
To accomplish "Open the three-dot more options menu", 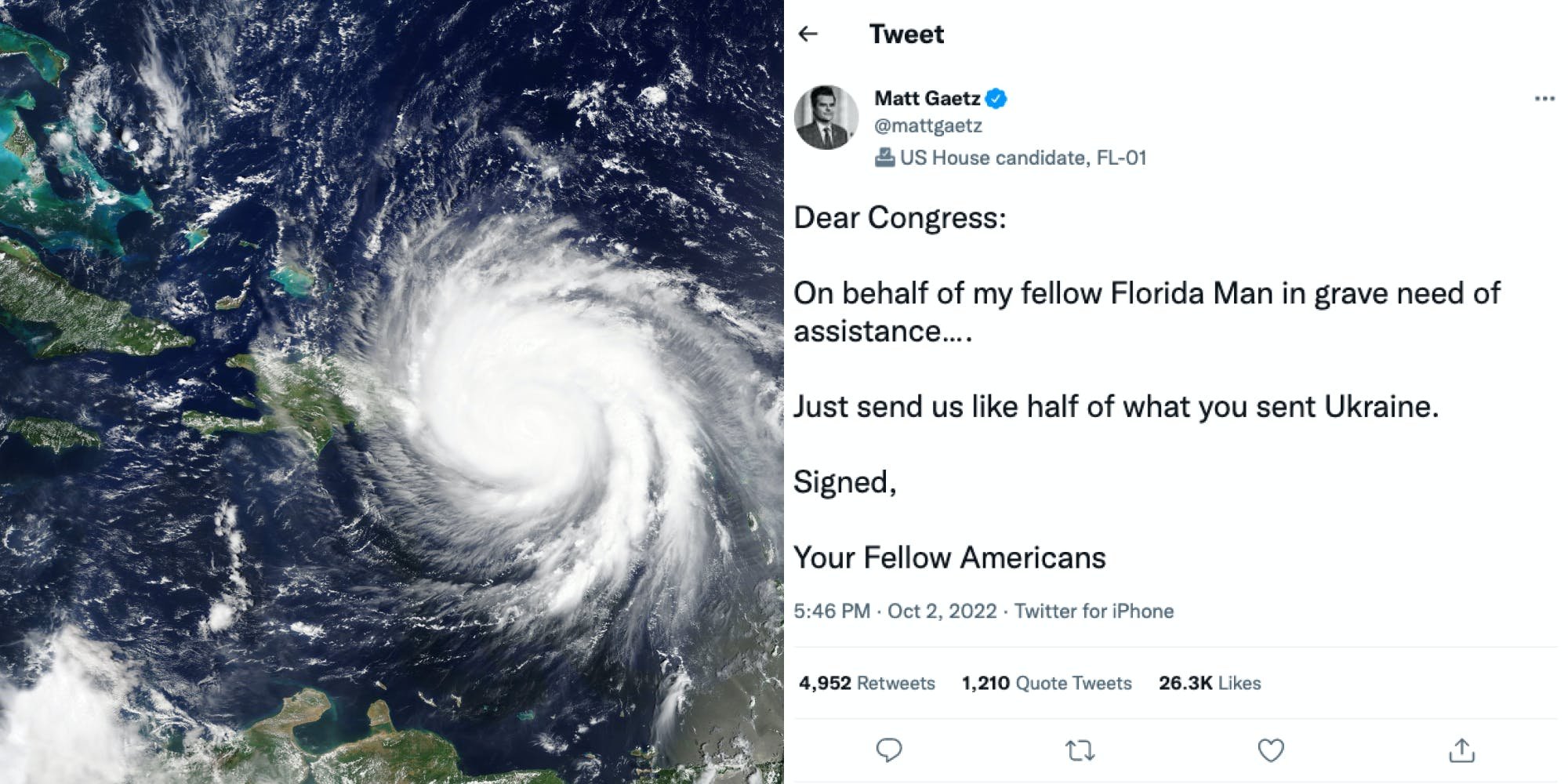I will tap(1544, 99).
